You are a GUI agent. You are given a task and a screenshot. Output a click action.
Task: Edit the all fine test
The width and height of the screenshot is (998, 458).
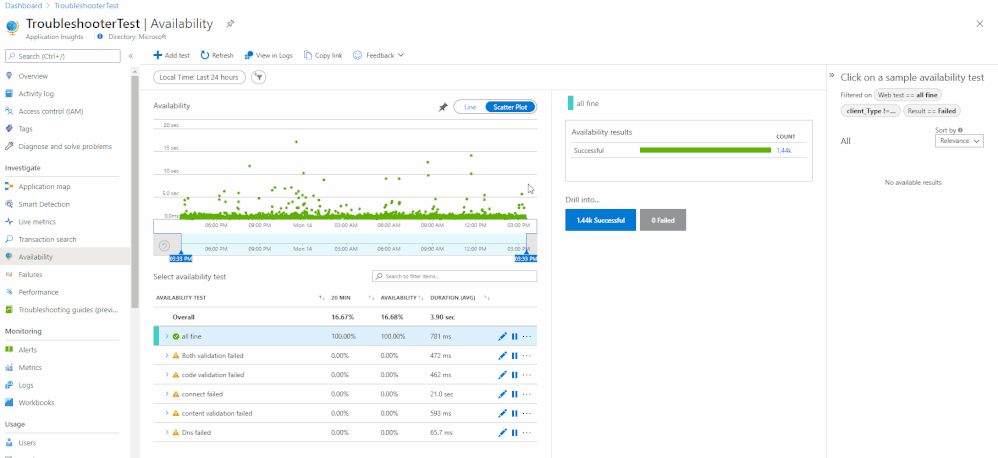pos(502,337)
